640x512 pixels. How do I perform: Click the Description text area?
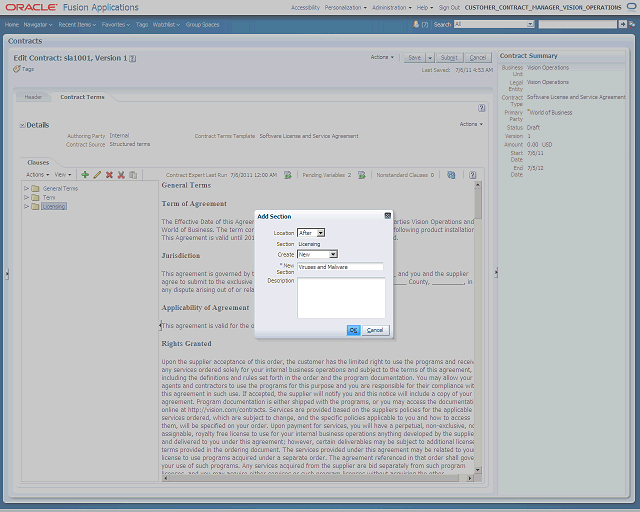341,298
